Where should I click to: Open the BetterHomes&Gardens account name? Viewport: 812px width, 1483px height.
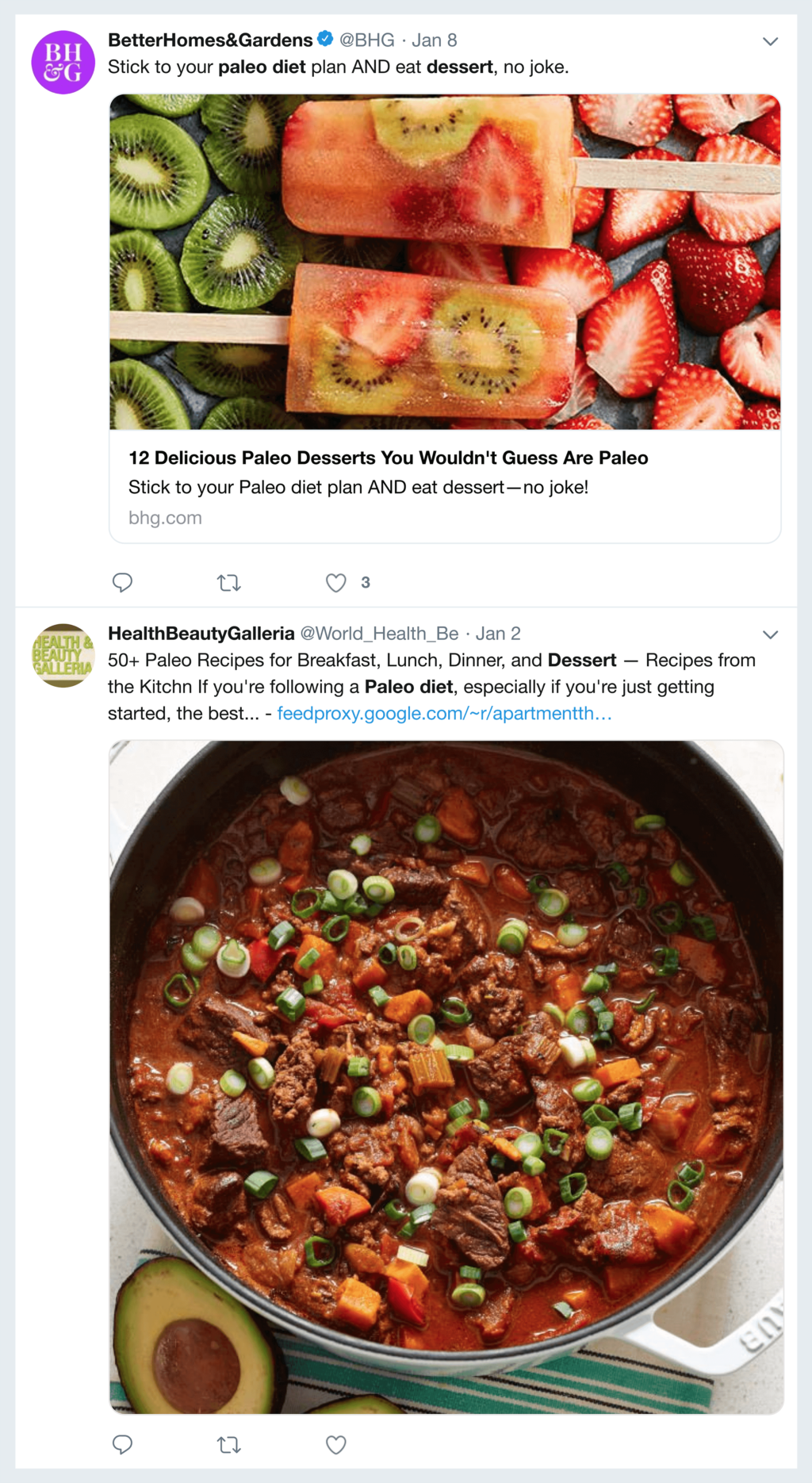coord(210,40)
